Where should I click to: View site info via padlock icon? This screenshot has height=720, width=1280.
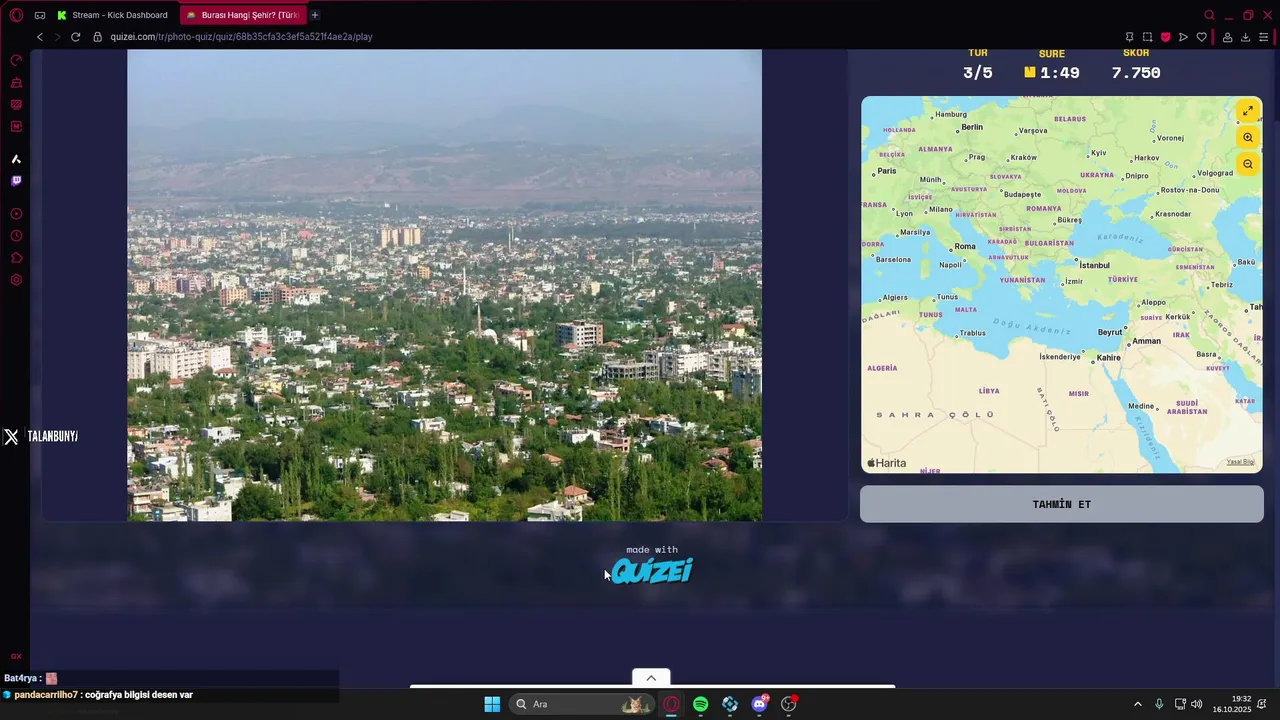(x=98, y=37)
